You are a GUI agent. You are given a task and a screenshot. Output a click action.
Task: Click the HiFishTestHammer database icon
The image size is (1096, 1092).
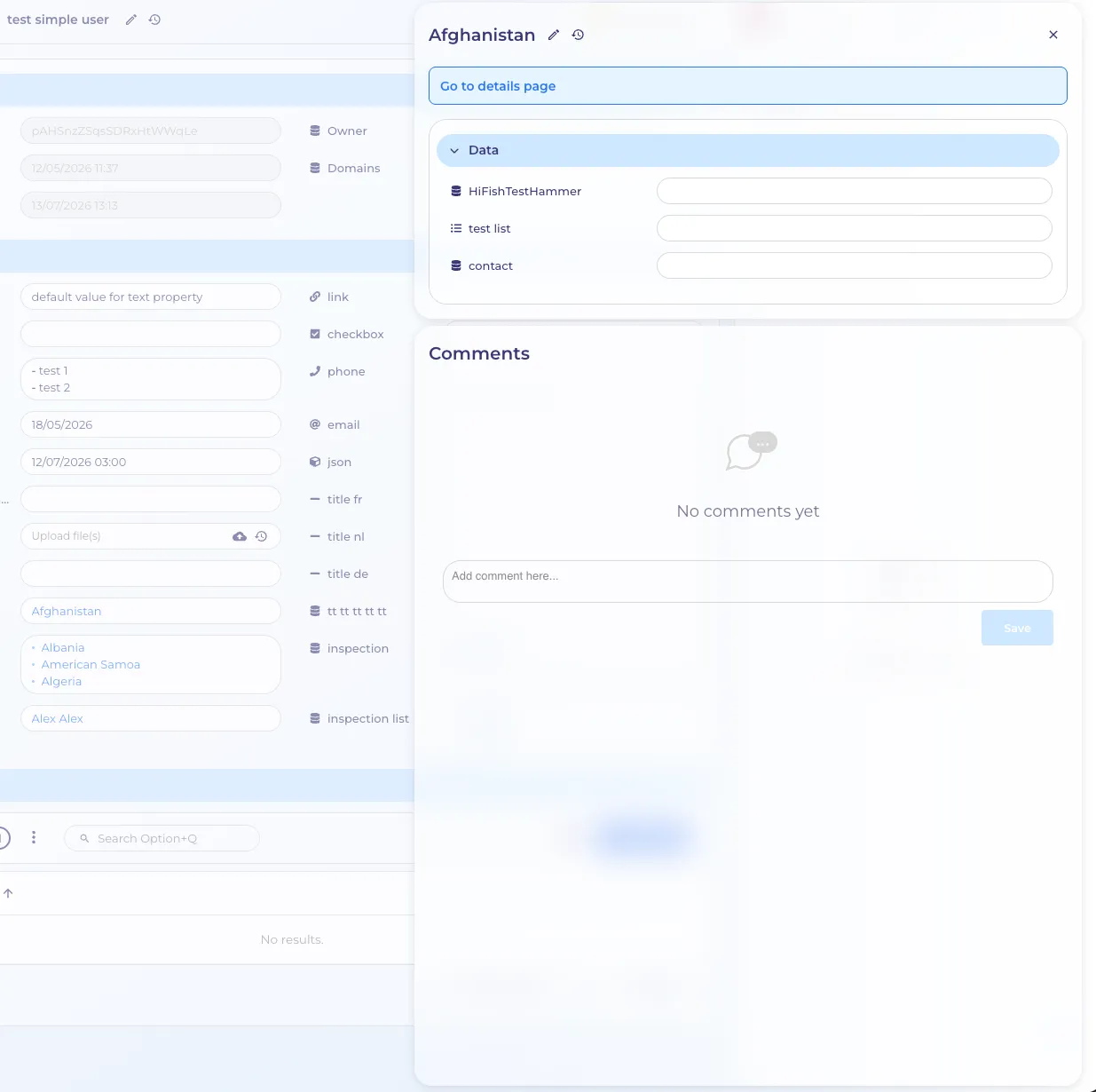(456, 191)
